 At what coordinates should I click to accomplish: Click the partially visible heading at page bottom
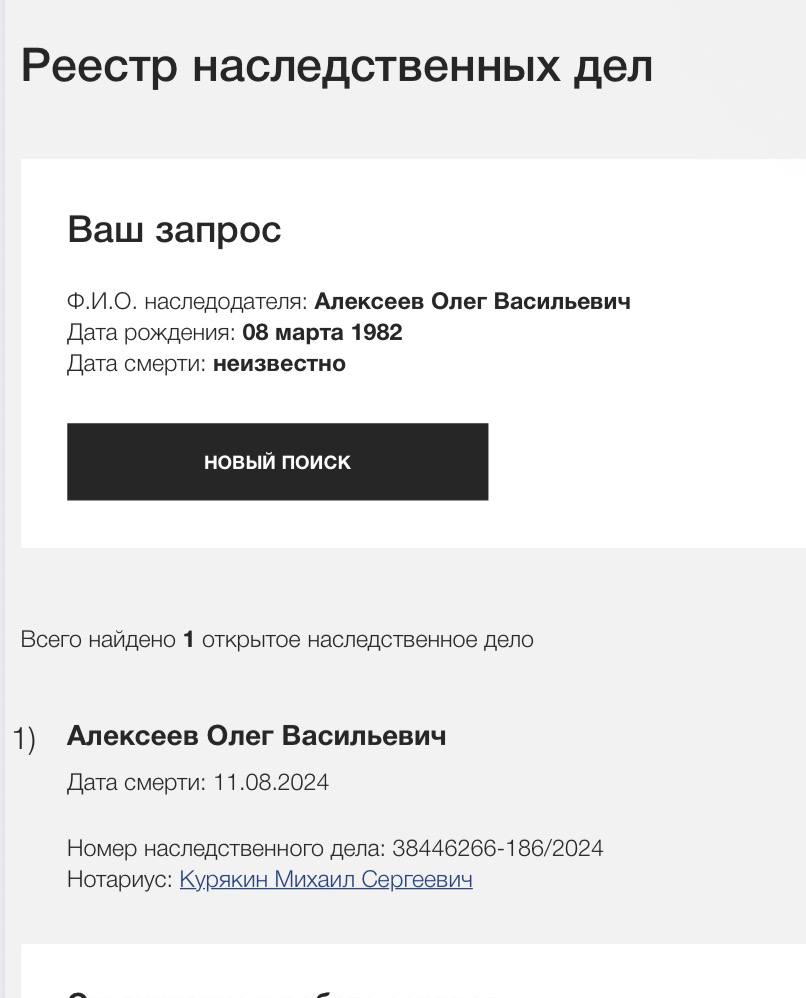point(280,993)
